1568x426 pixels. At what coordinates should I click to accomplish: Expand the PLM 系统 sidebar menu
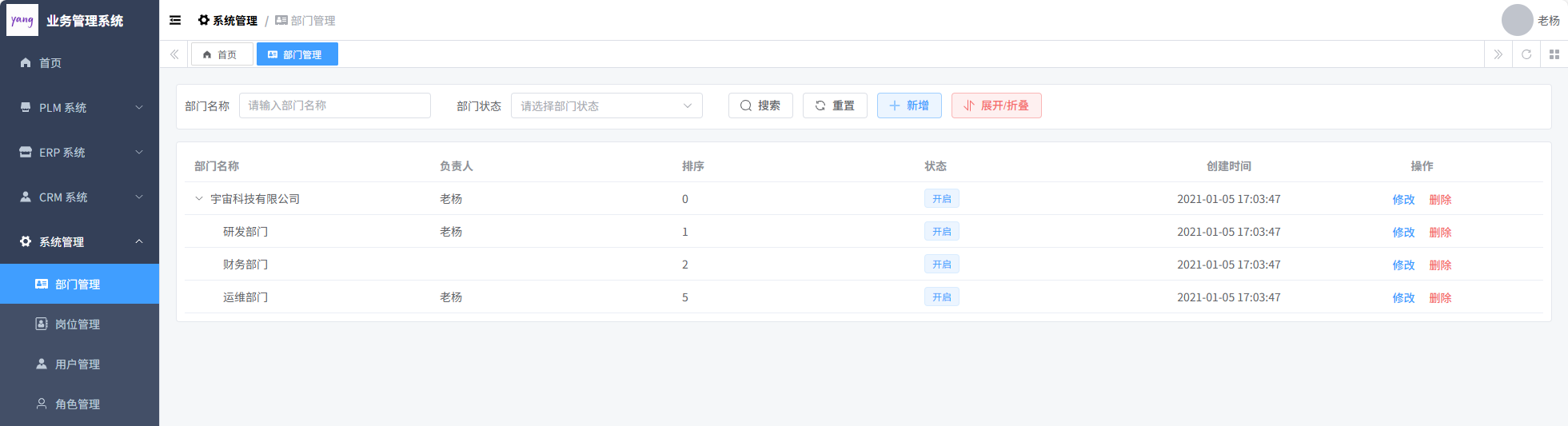click(x=79, y=107)
